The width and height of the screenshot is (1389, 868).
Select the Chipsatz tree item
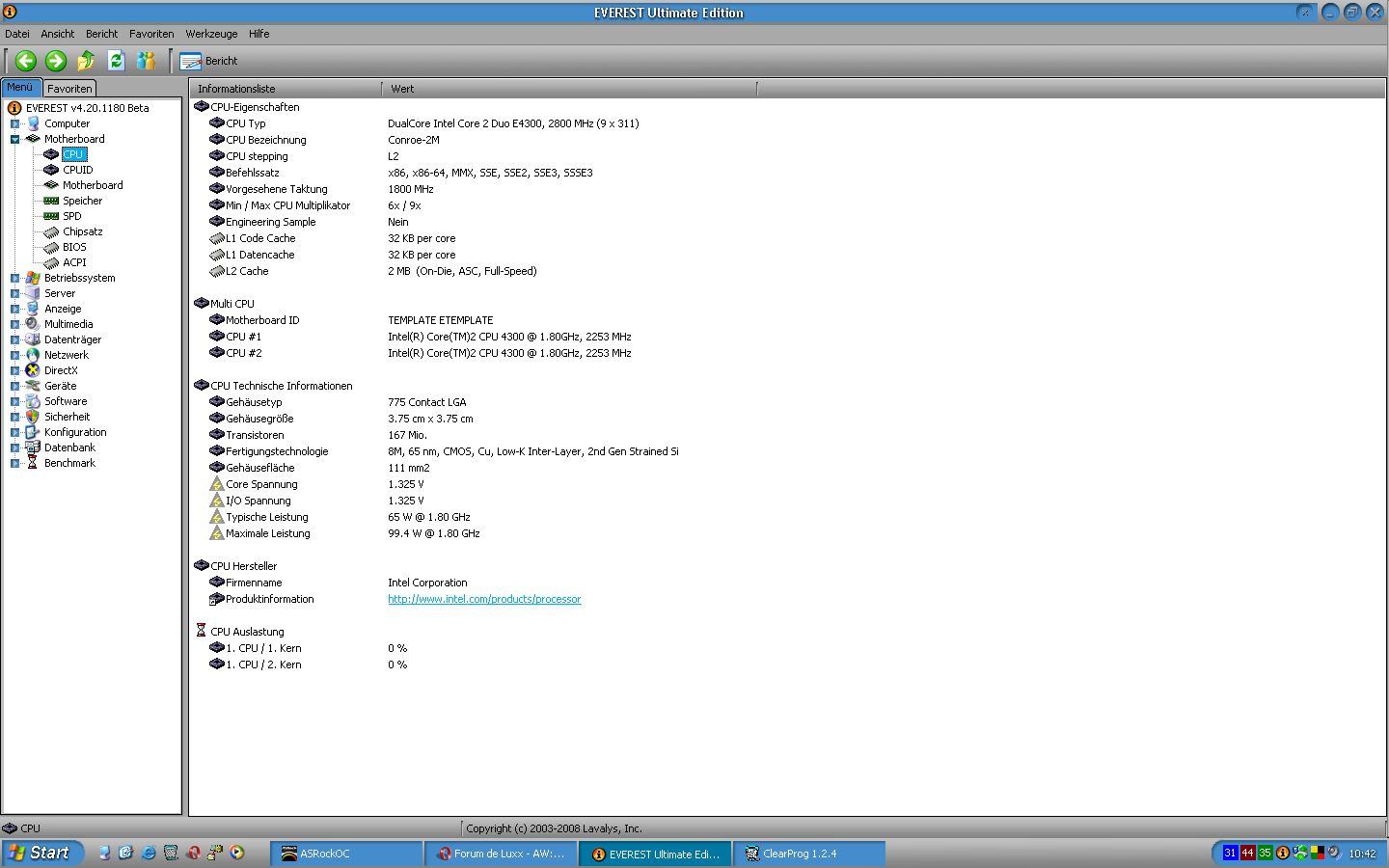click(82, 231)
